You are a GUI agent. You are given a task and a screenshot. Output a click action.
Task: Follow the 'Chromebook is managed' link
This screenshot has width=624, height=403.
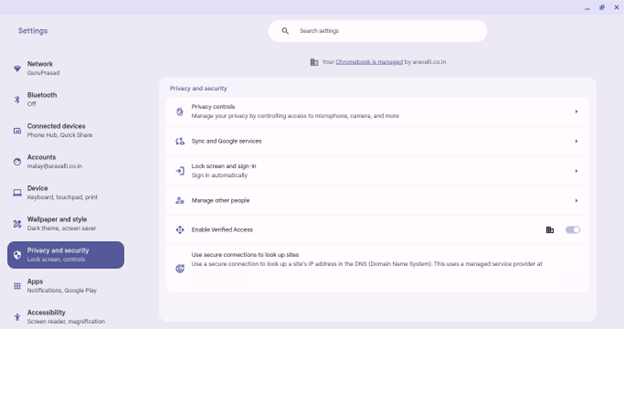(x=369, y=62)
